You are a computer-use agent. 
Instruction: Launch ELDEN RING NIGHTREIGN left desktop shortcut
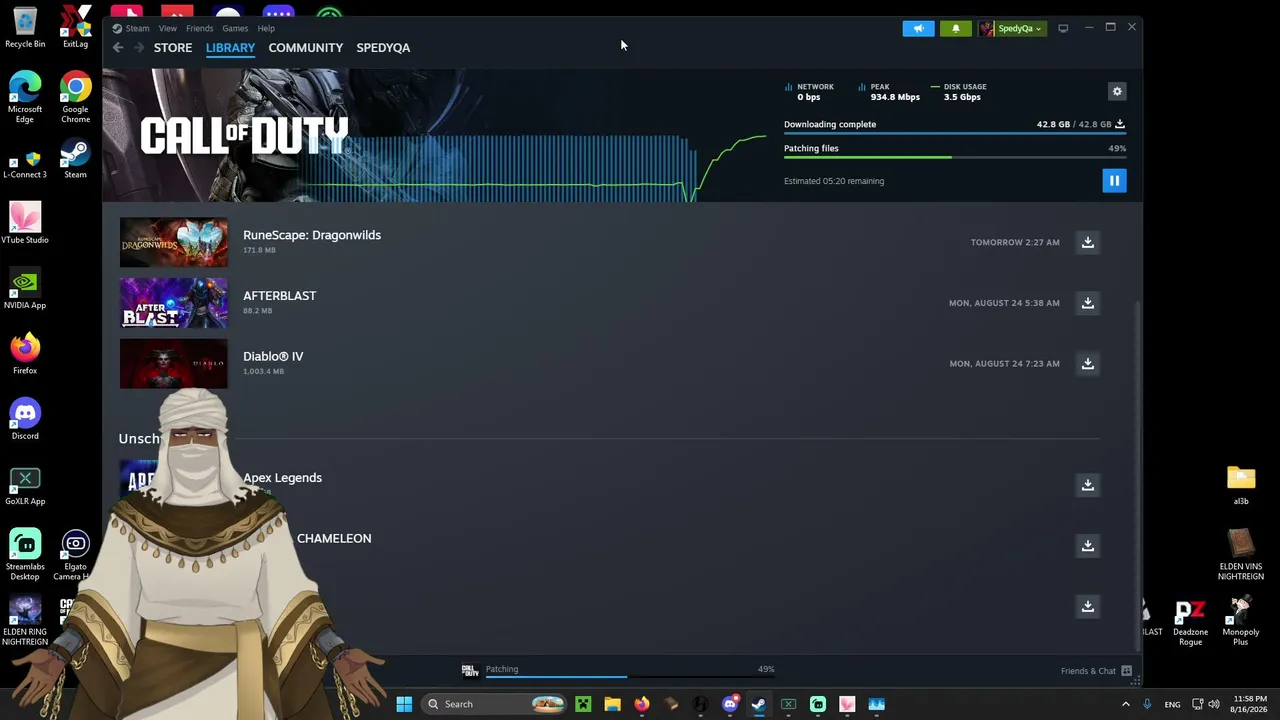[25, 620]
